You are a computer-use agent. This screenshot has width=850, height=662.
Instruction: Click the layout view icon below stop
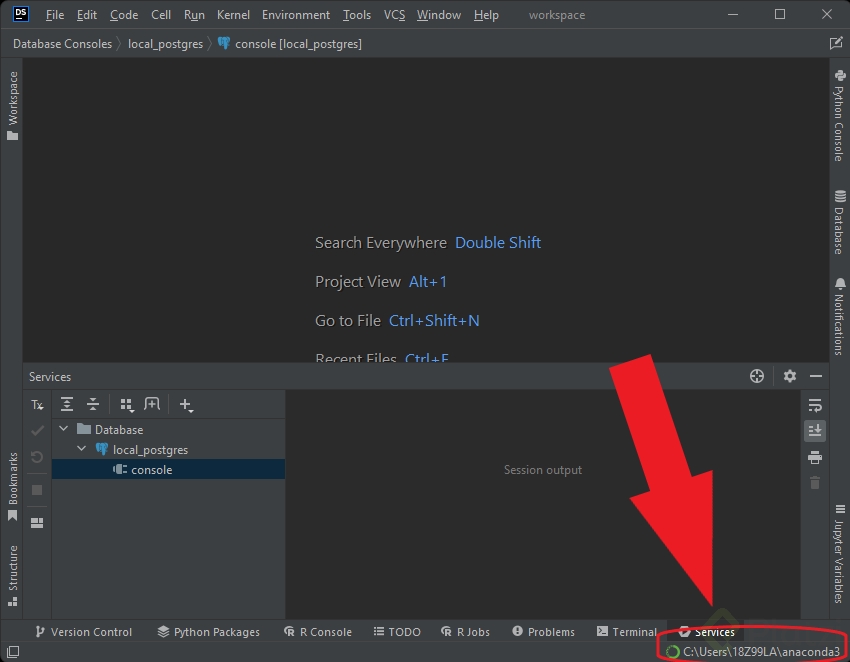click(37, 523)
